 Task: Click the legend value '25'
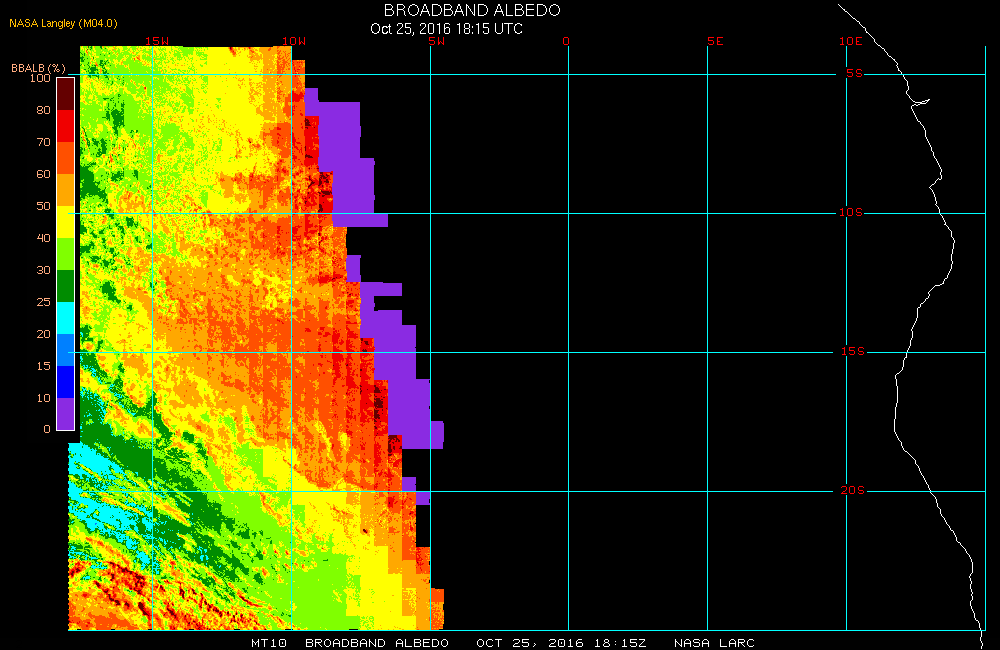(43, 302)
